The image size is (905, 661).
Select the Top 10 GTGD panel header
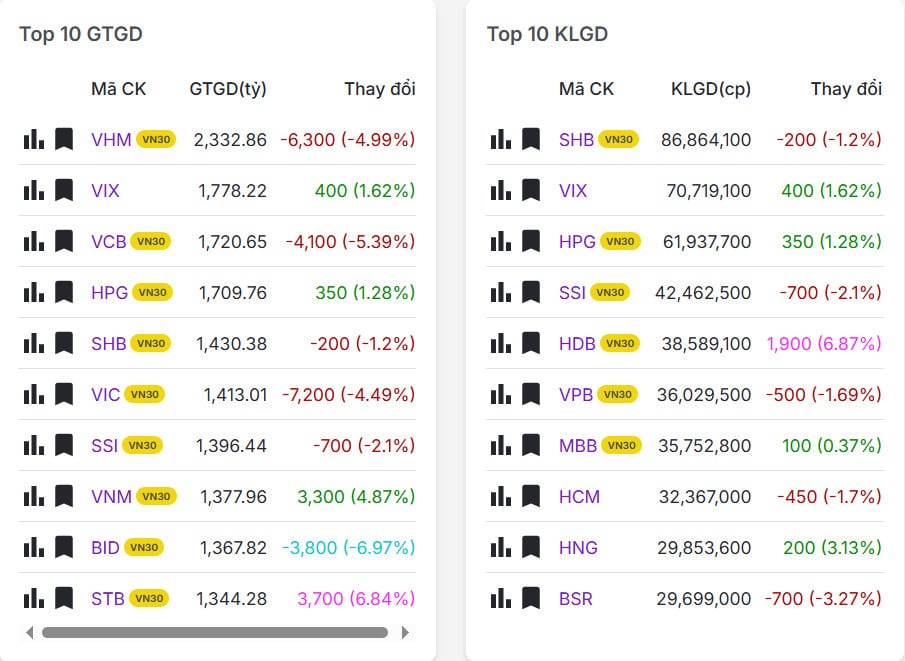coord(80,33)
